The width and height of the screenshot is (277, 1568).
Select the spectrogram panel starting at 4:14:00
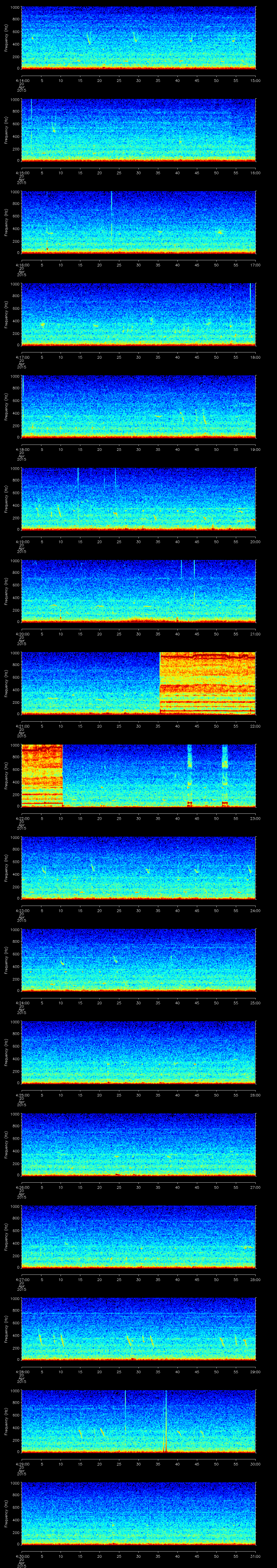tap(139, 38)
